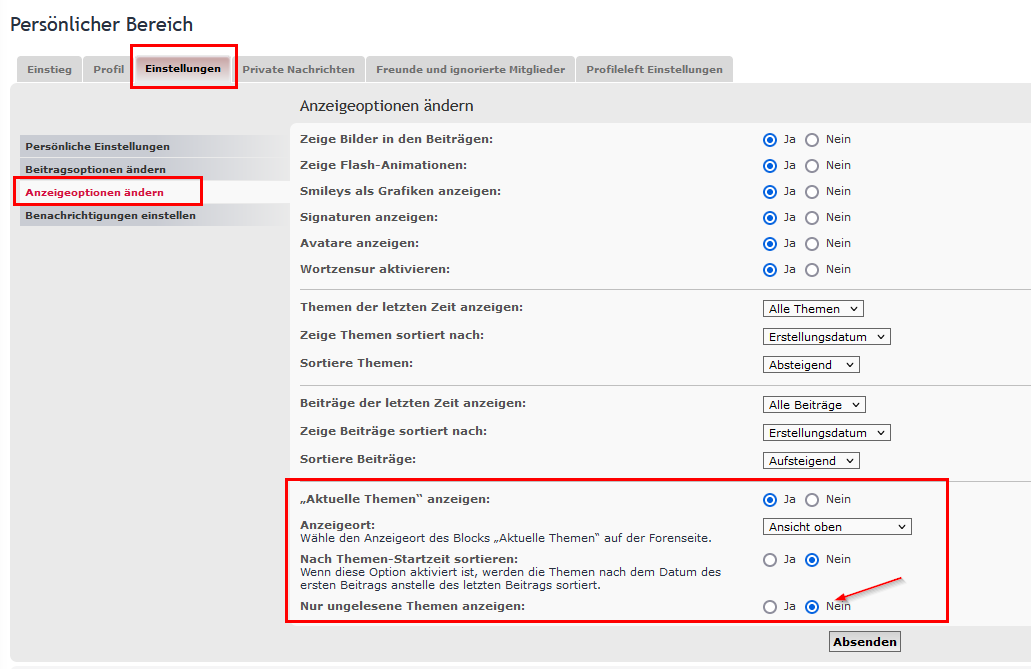Open the Profileleft Einstellungen tab
This screenshot has height=669, width=1031.
click(x=654, y=69)
